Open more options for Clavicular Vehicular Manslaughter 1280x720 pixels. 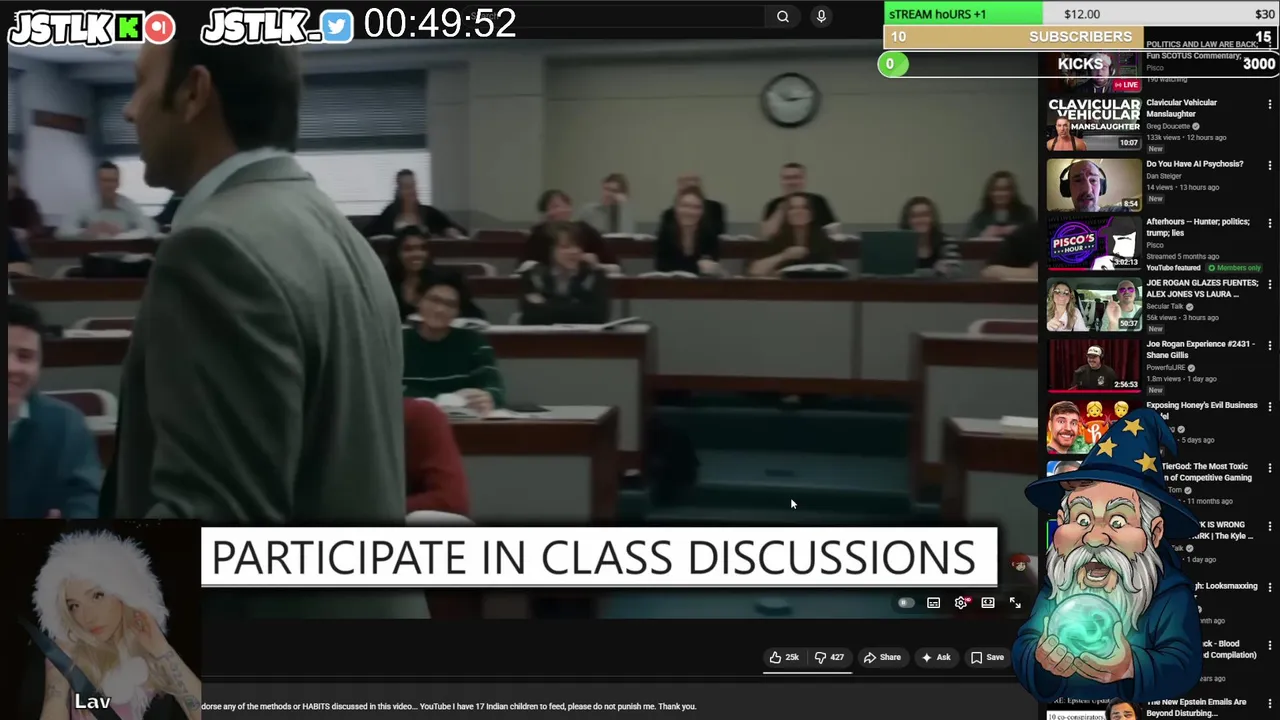[x=1270, y=104]
